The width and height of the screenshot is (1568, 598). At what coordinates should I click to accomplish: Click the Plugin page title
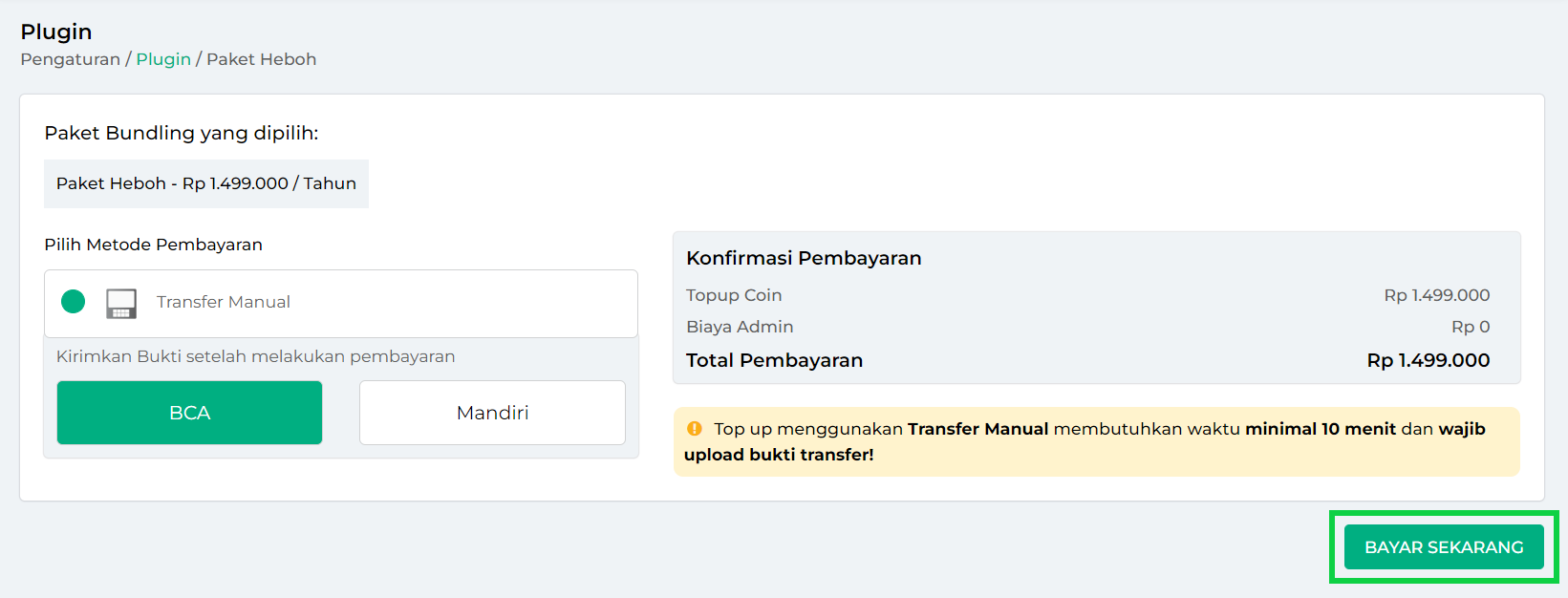pyautogui.click(x=55, y=31)
